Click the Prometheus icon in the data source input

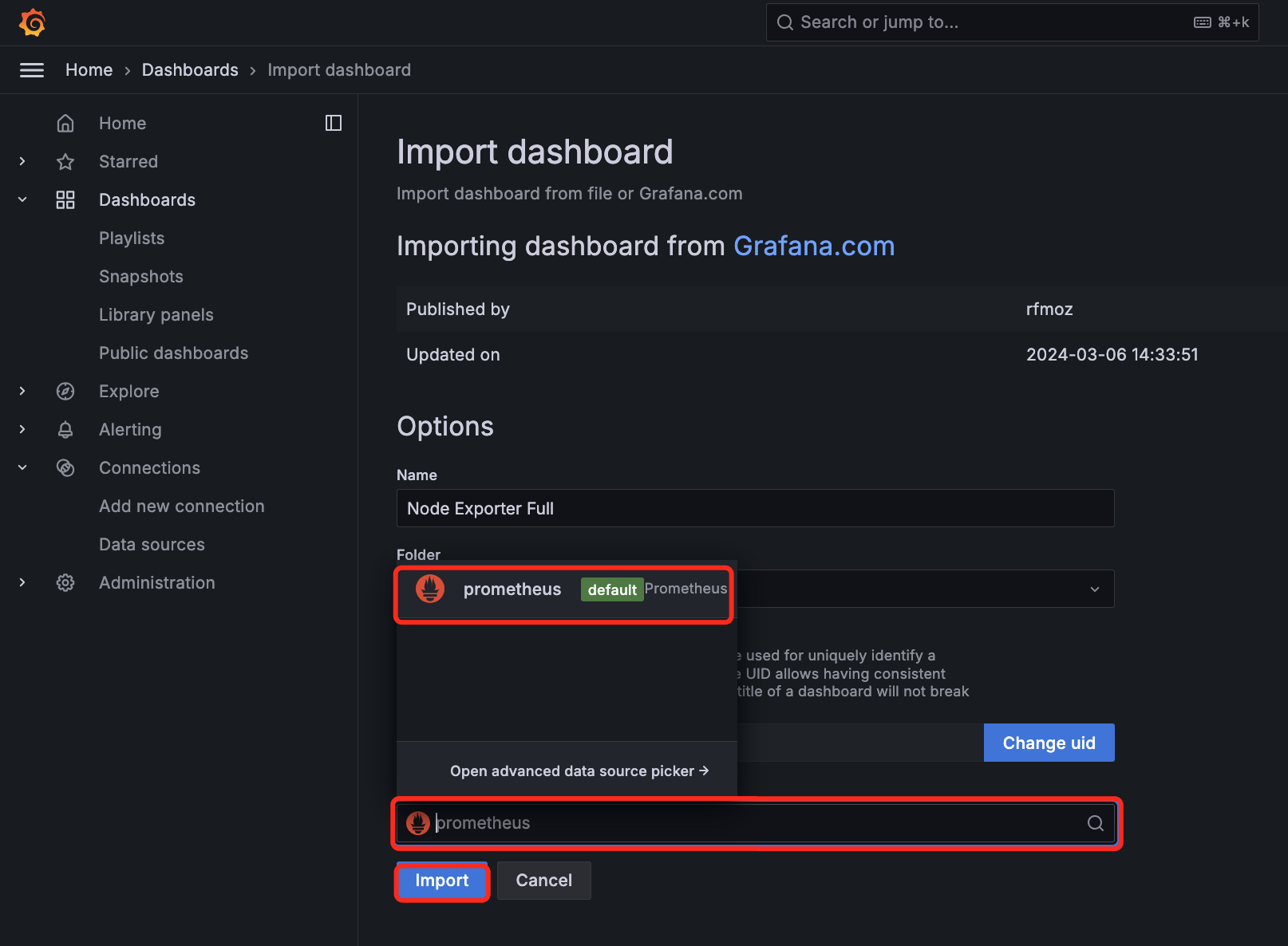tap(418, 823)
